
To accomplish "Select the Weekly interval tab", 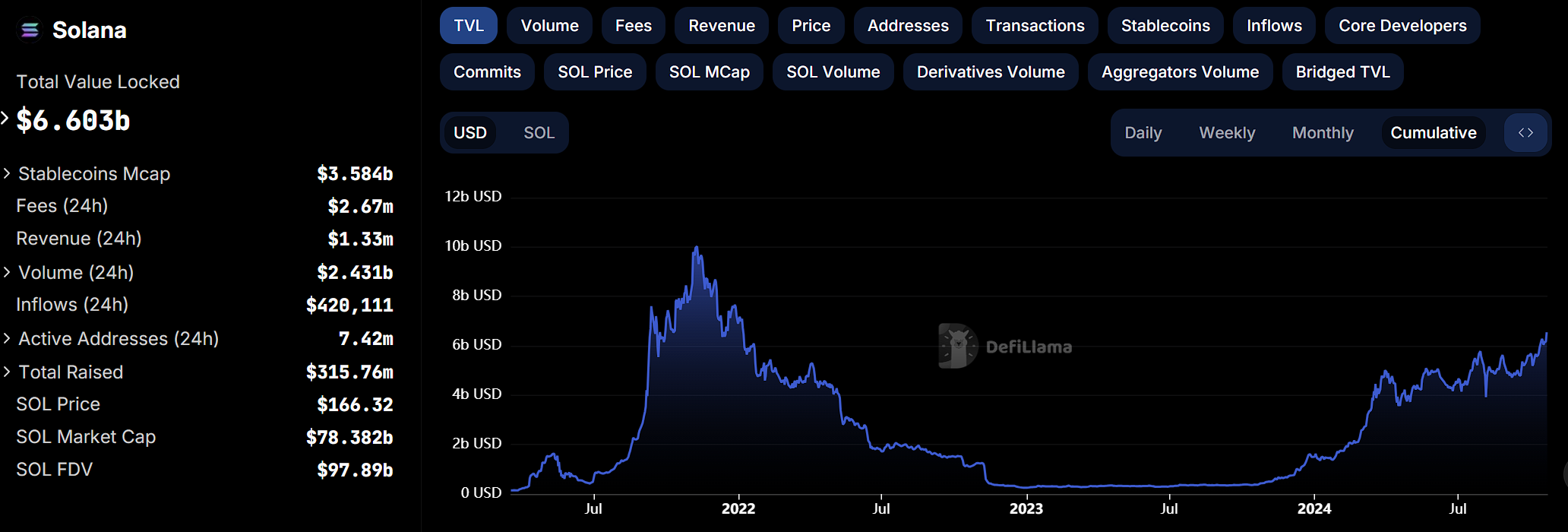I will (x=1227, y=133).
